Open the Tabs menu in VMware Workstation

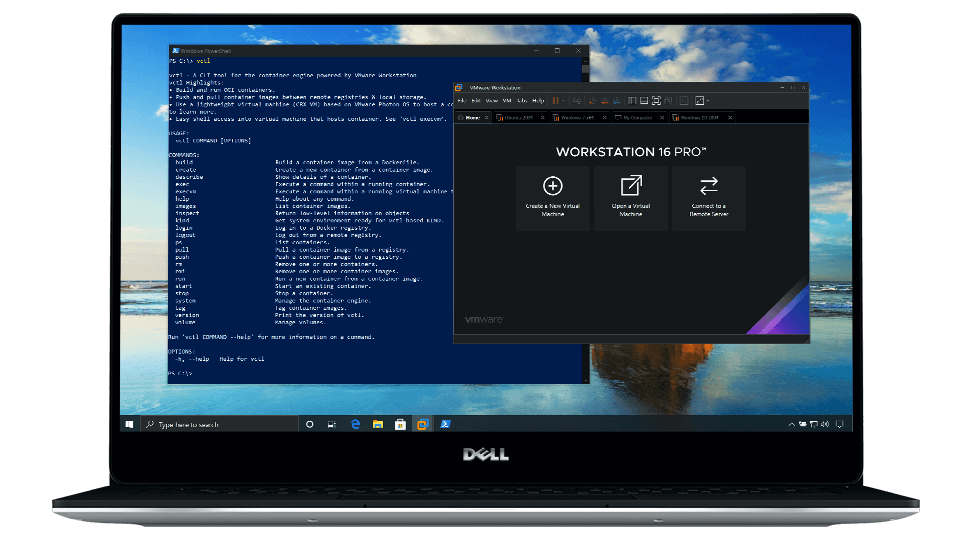click(523, 100)
